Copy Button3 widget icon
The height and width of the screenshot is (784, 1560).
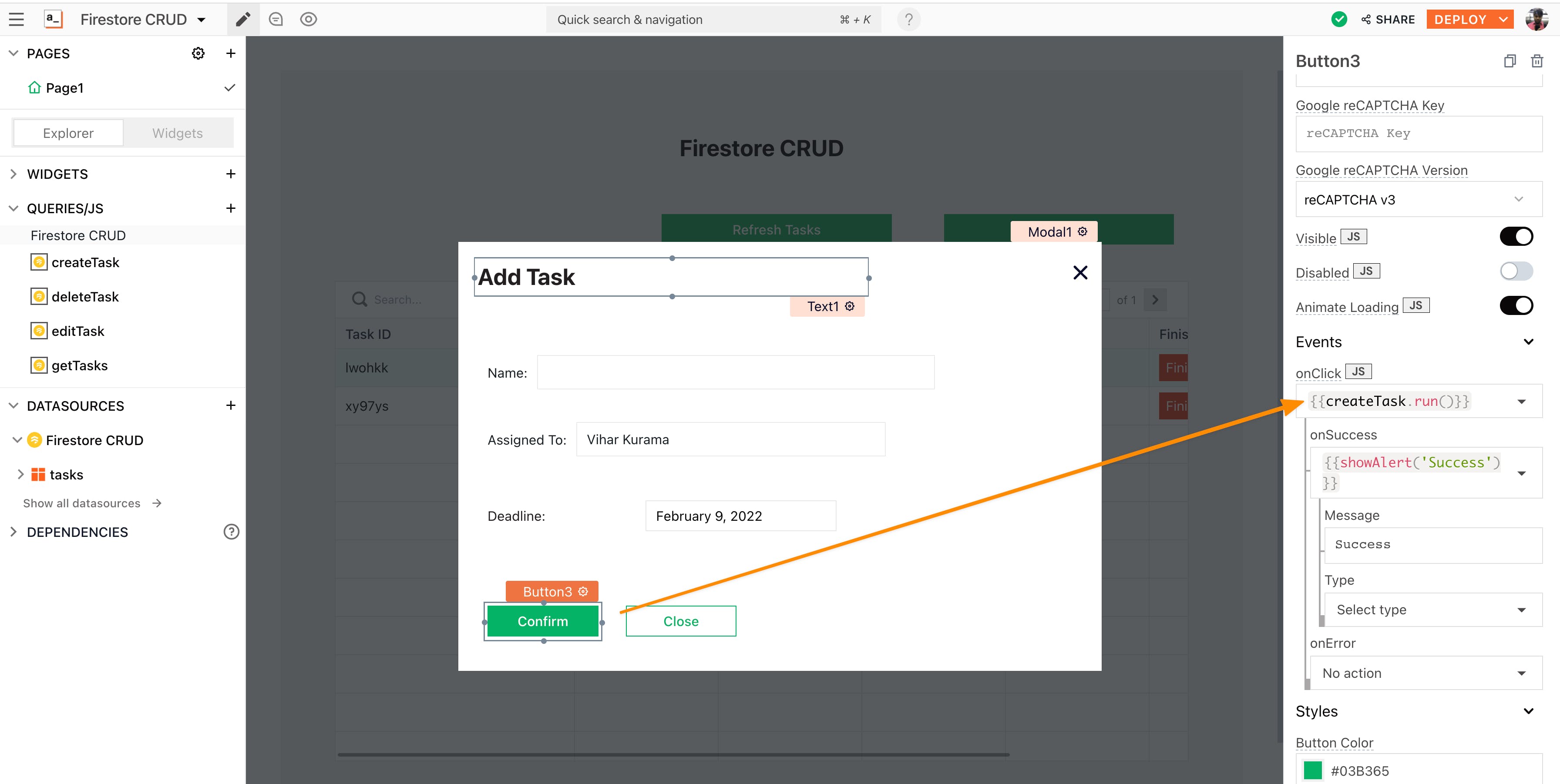tap(1510, 61)
